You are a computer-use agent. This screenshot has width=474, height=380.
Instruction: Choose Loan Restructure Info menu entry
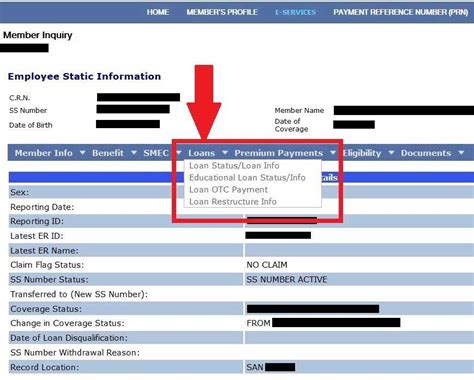(233, 202)
